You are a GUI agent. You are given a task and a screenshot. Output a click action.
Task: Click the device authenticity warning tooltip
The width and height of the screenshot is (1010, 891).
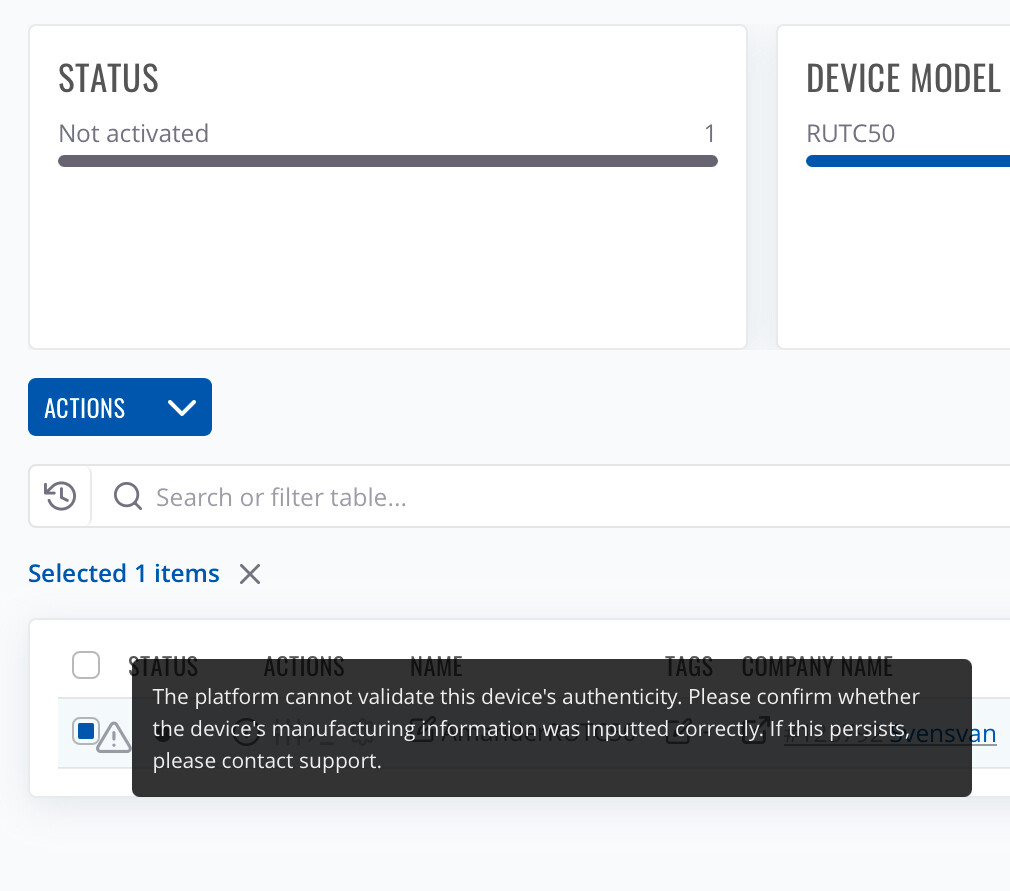point(552,728)
